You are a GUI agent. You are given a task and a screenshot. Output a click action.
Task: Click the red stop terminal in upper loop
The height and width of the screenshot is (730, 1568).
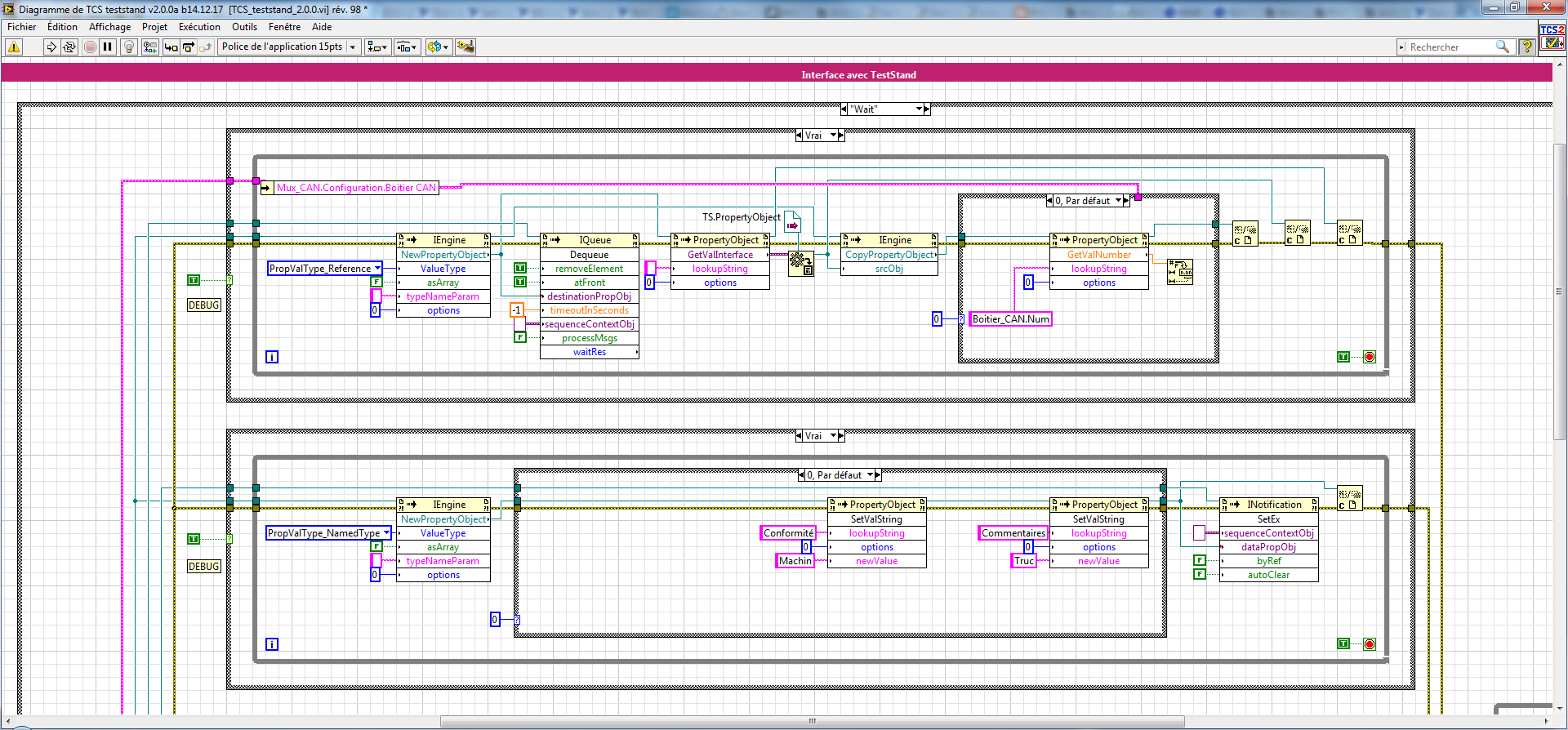click(1370, 357)
